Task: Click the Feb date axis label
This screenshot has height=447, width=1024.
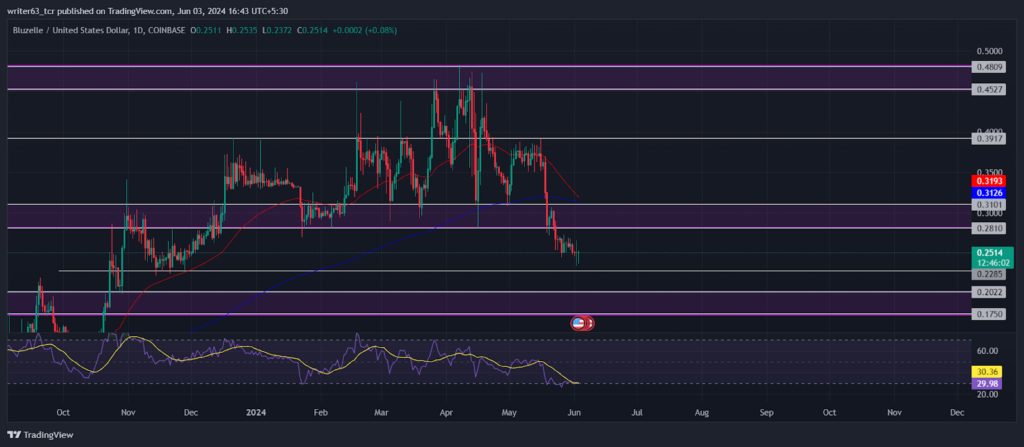Action: (x=320, y=413)
